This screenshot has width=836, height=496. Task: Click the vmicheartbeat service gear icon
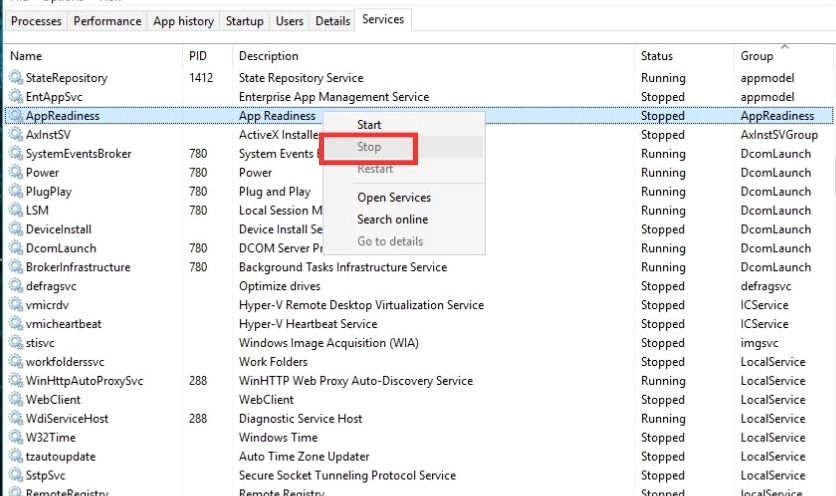coord(16,324)
